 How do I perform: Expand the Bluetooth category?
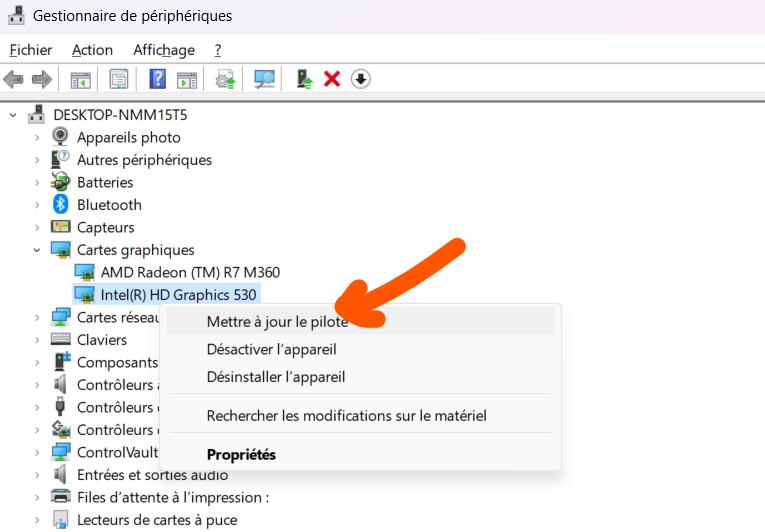[x=37, y=205]
